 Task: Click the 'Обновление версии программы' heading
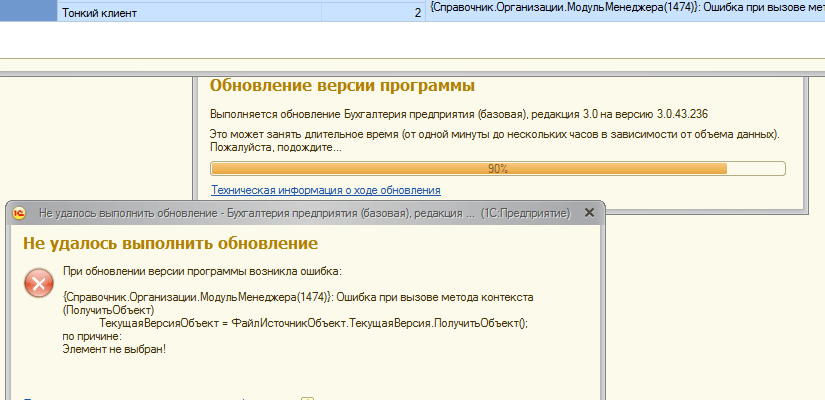[342, 85]
